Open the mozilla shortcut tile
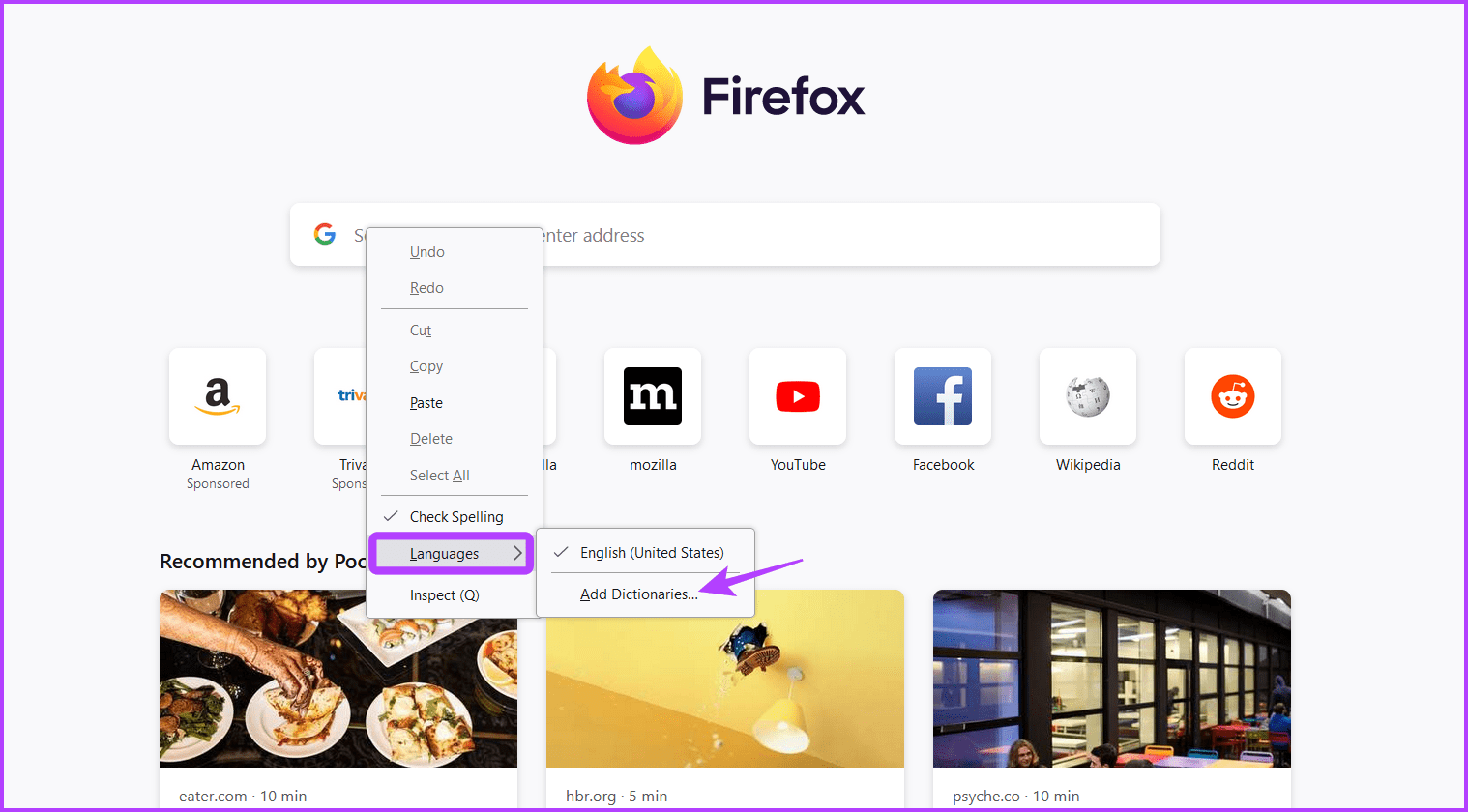 pyautogui.click(x=653, y=396)
